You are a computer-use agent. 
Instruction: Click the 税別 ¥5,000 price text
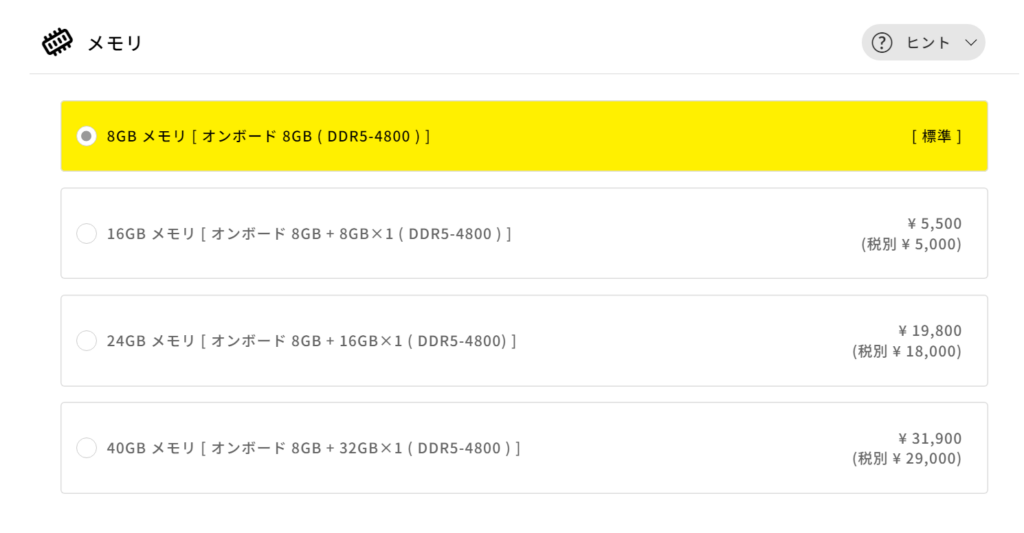point(911,244)
